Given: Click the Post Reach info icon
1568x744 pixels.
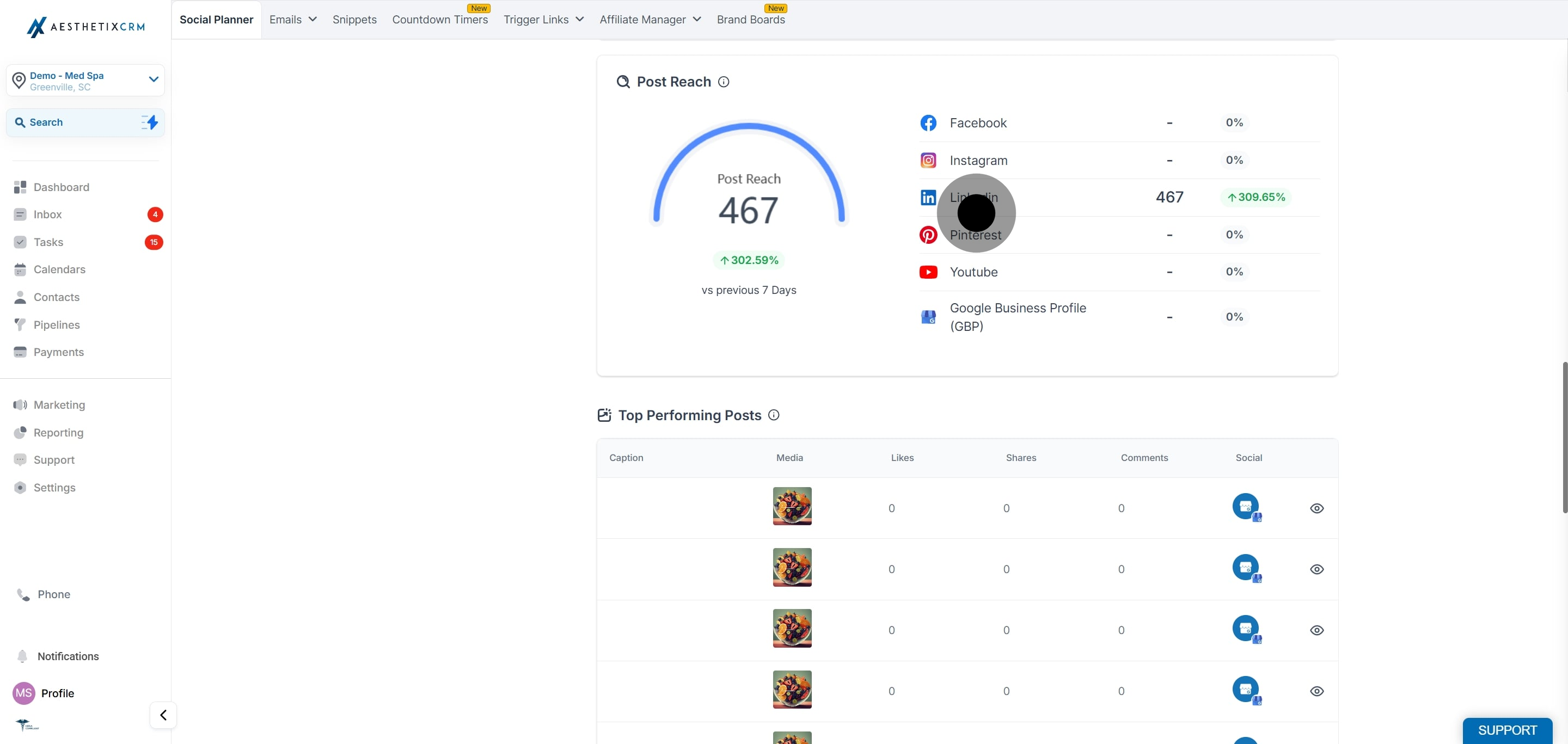Looking at the screenshot, I should point(724,82).
